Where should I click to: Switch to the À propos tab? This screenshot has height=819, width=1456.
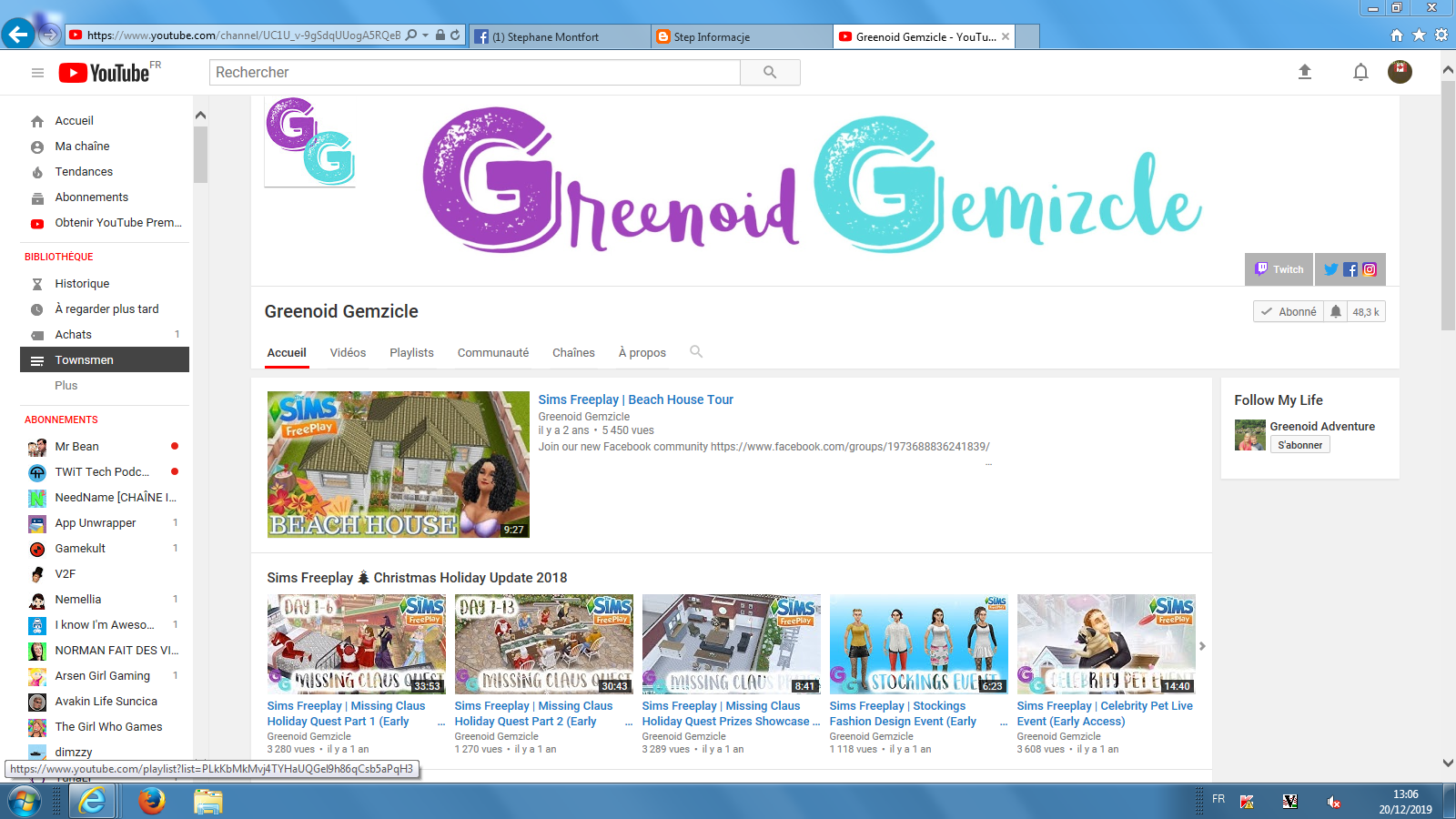coord(642,353)
